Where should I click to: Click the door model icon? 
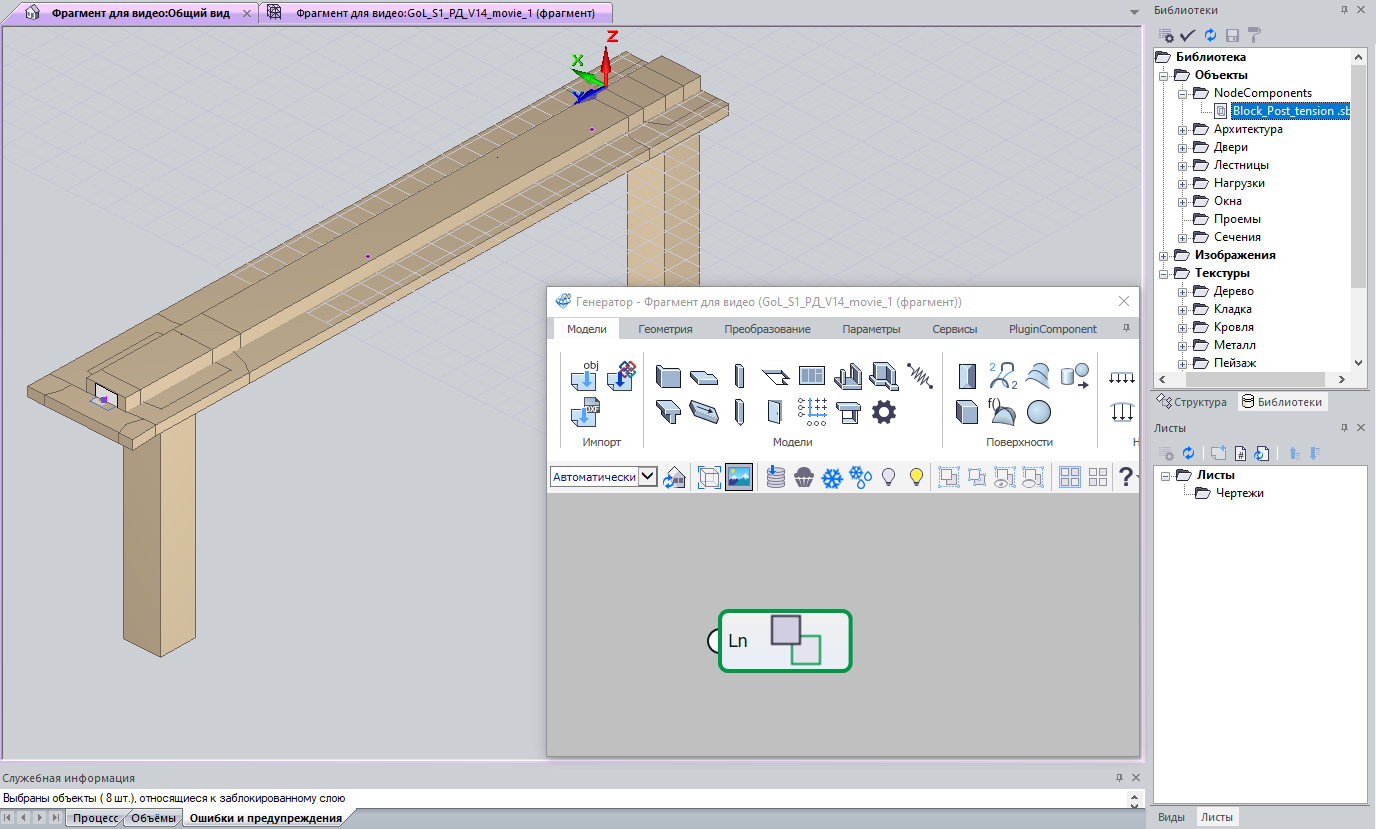[x=774, y=412]
